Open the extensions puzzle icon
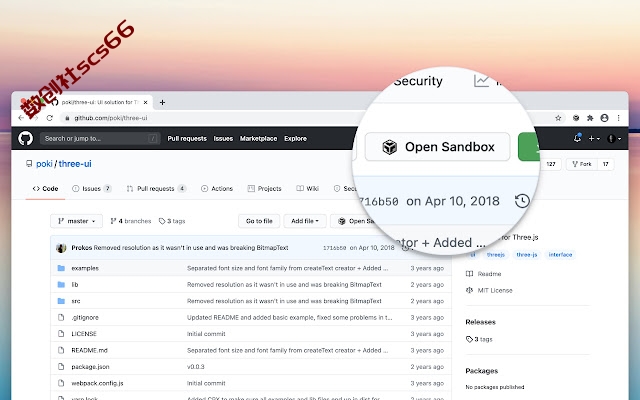The image size is (640, 400). click(x=590, y=118)
